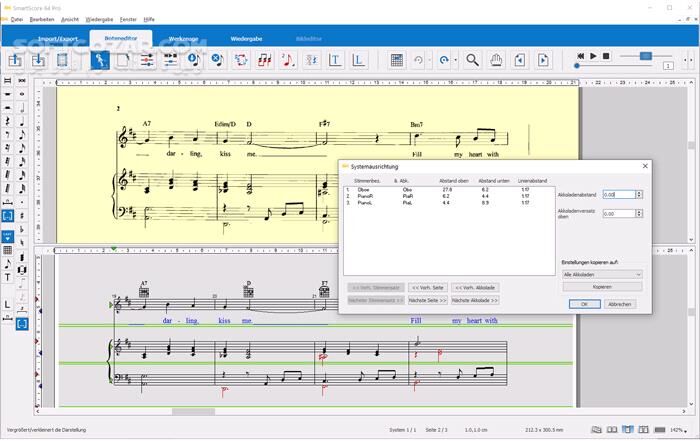Go to next page icon
This screenshot has height=441, width=700.
(543, 60)
